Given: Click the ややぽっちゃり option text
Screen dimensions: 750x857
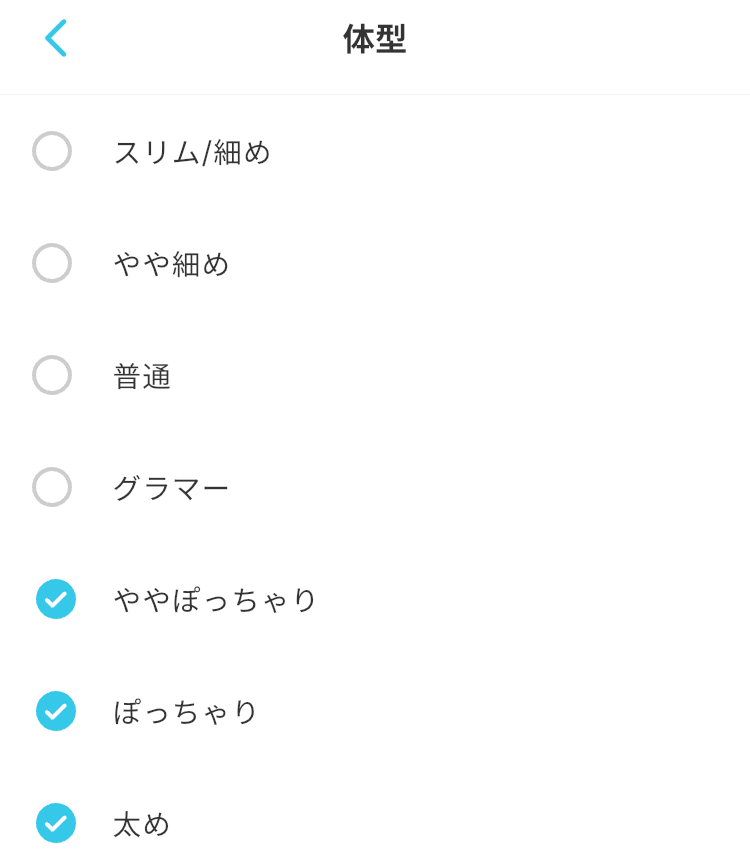Looking at the screenshot, I should pos(215,600).
